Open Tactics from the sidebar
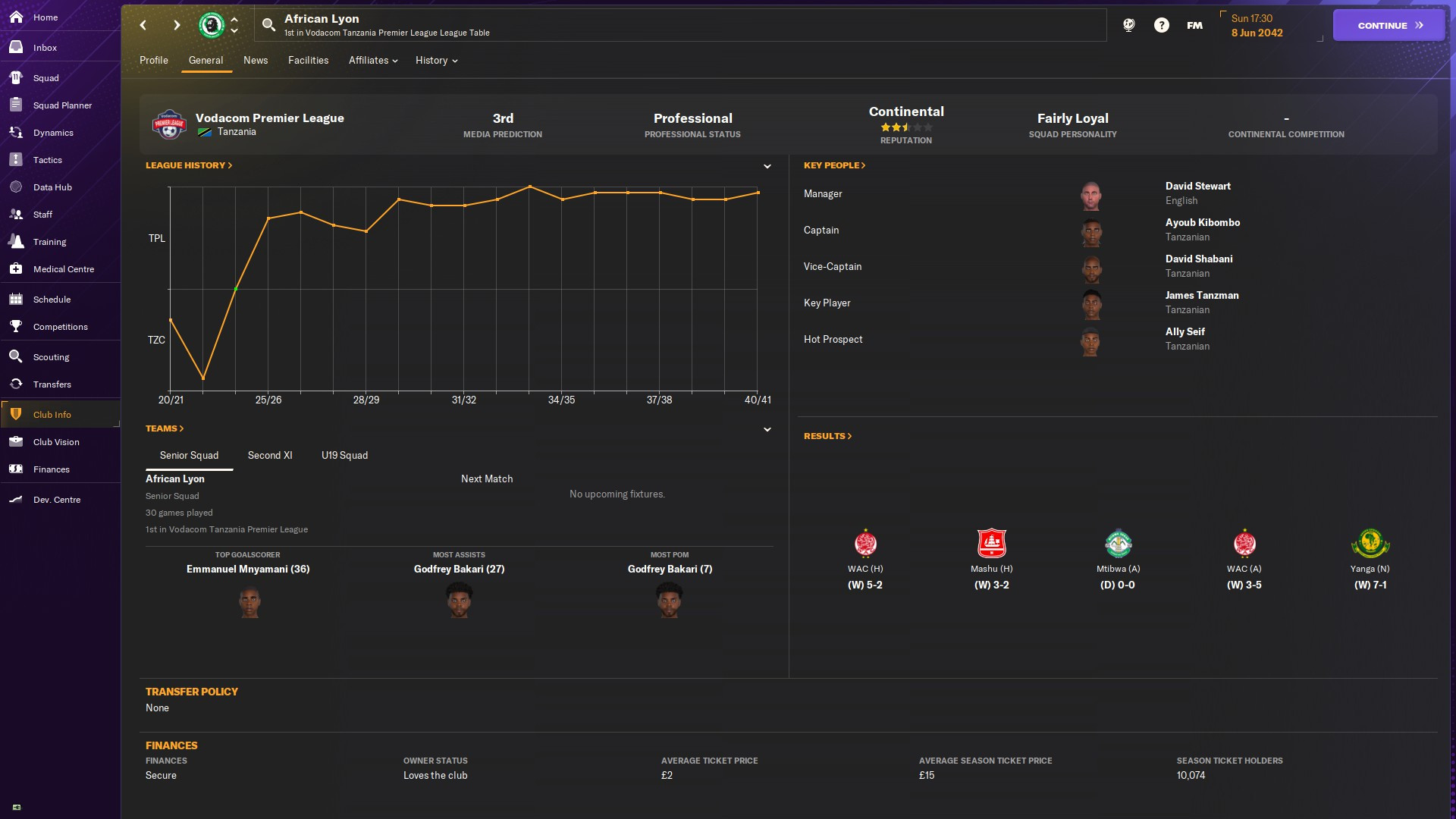 pyautogui.click(x=47, y=160)
